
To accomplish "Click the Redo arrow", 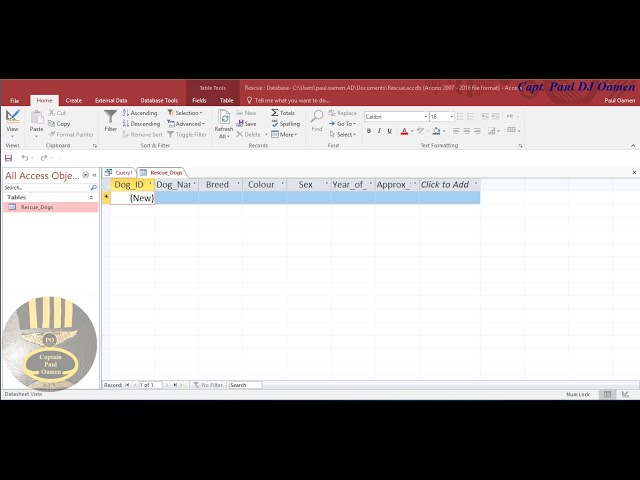I will point(44,158).
